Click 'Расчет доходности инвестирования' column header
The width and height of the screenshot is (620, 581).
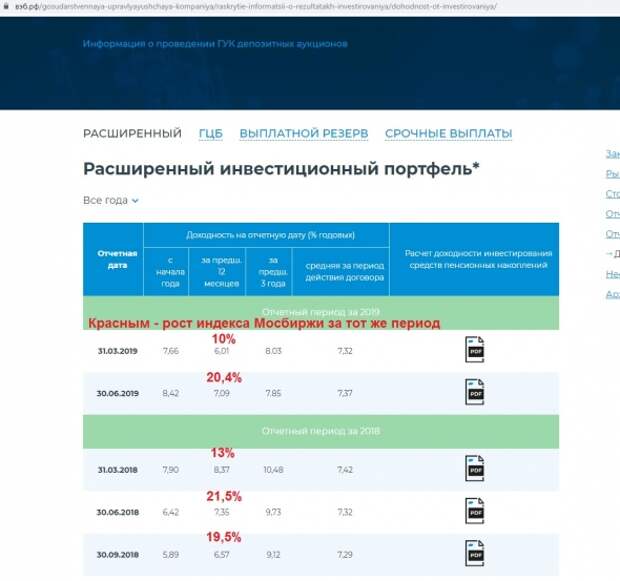474,259
